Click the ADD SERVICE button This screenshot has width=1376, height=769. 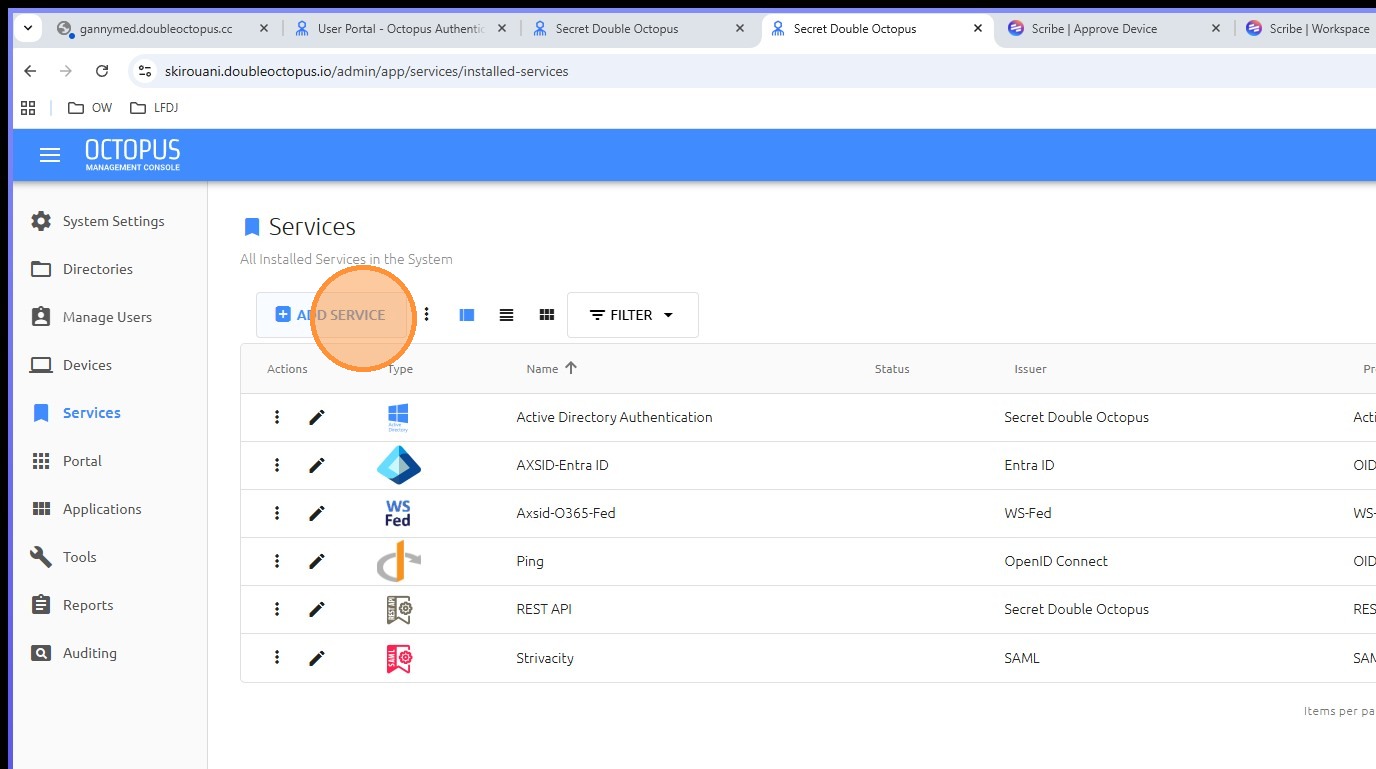(x=331, y=315)
